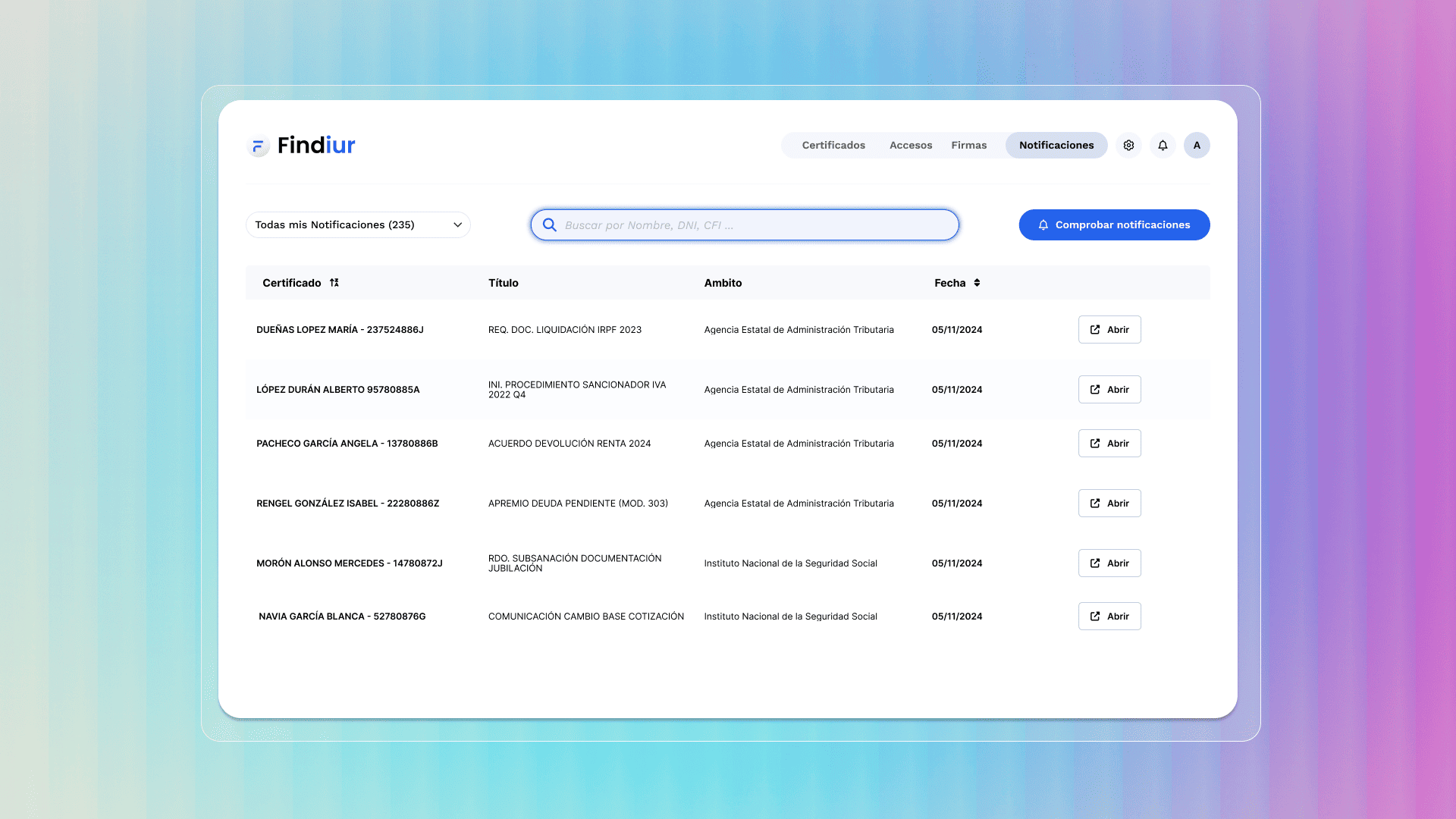
Task: Open the user avatar A menu
Action: point(1197,146)
